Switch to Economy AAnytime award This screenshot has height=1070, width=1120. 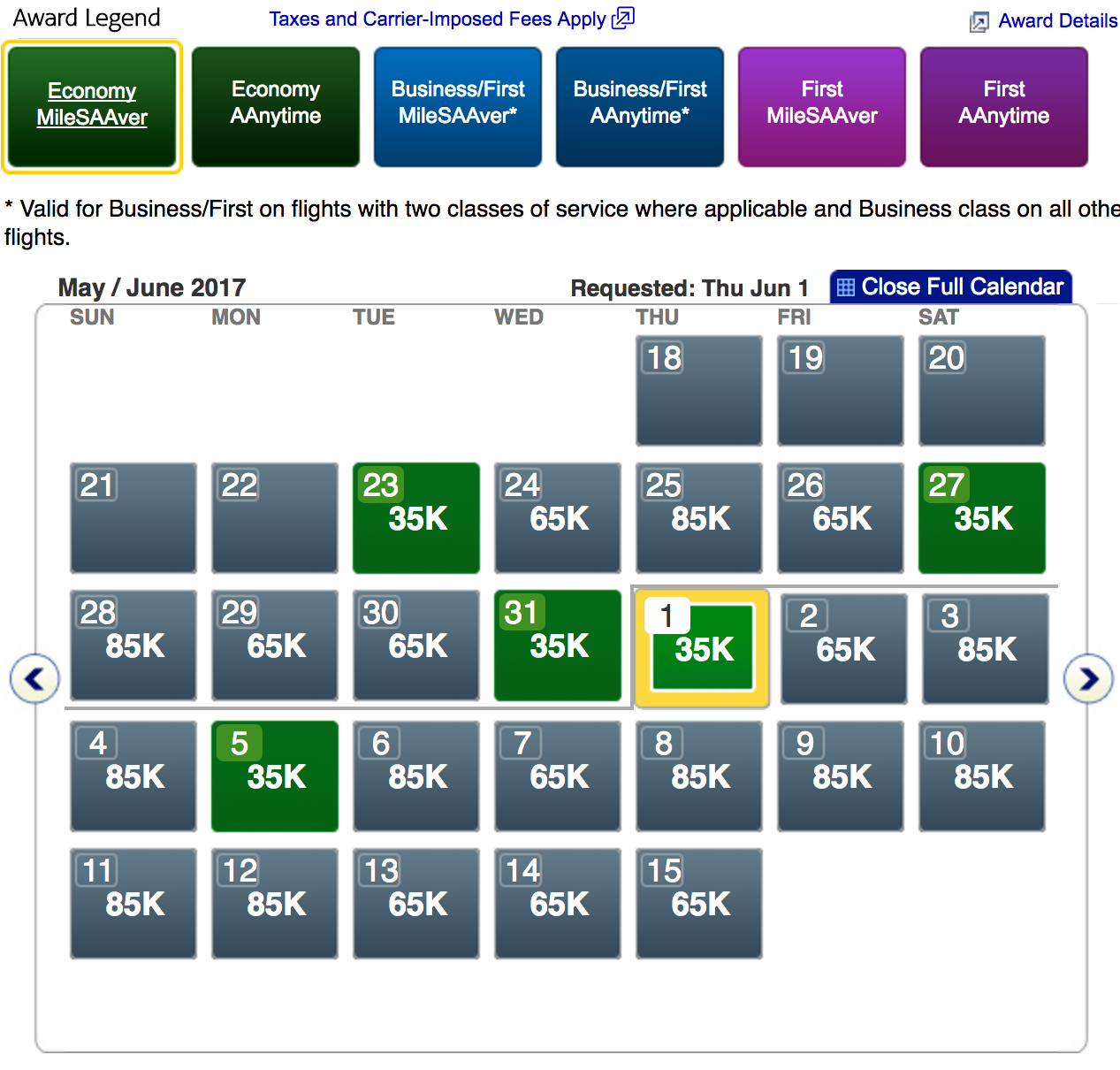click(x=276, y=106)
